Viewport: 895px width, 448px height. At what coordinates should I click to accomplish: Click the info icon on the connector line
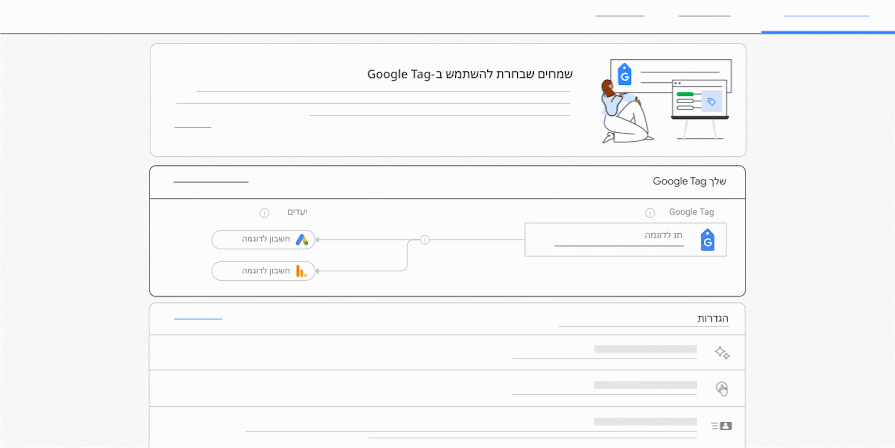(425, 240)
